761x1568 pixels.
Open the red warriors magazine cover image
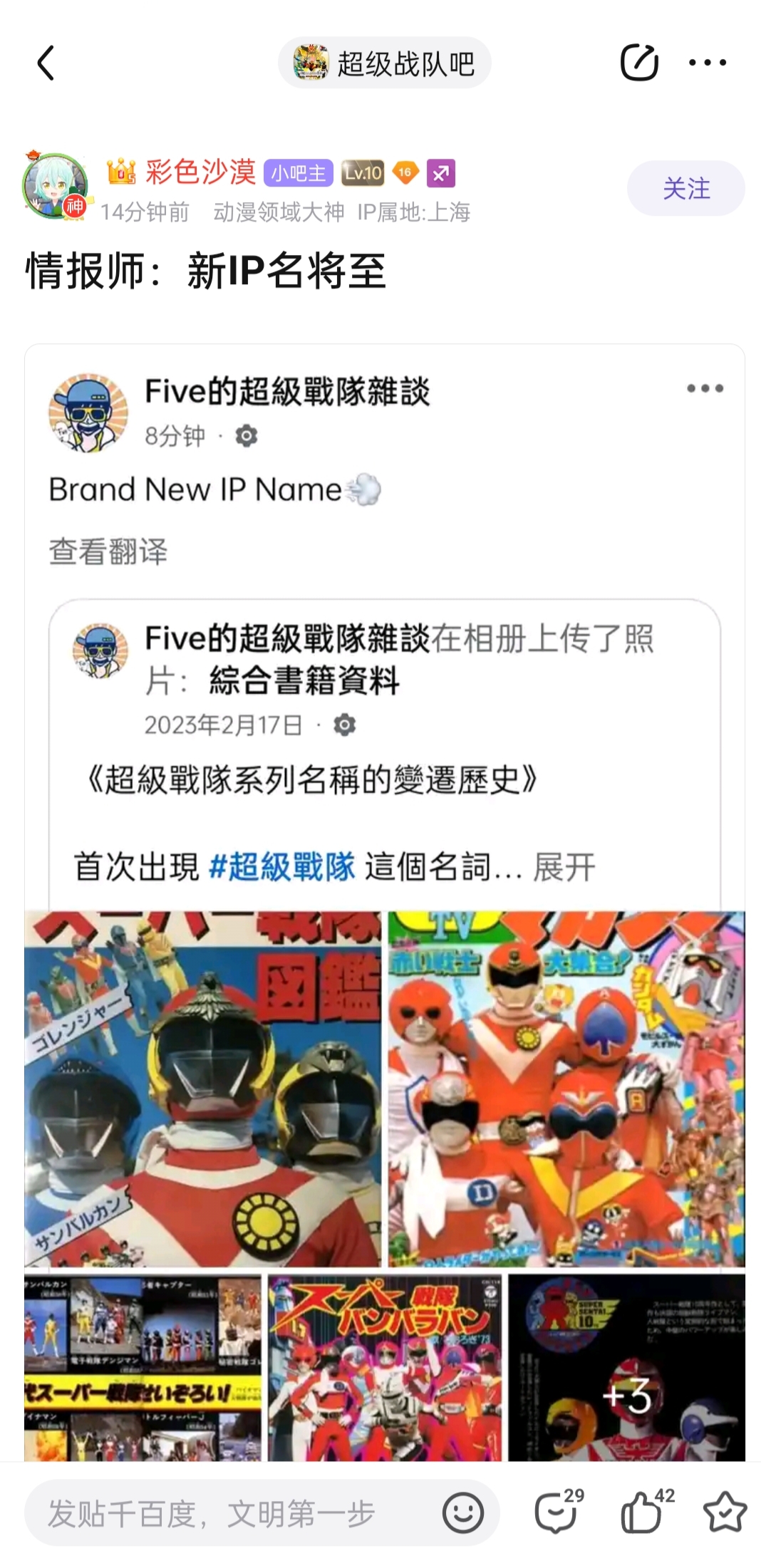pyautogui.click(x=566, y=1089)
